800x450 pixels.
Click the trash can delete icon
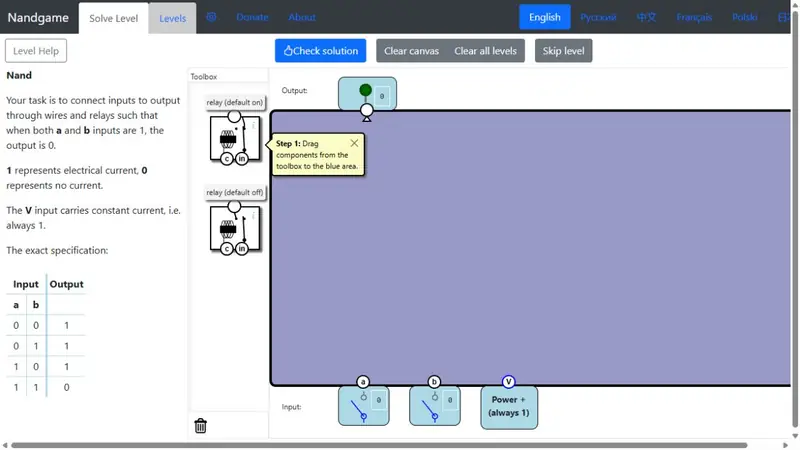(x=201, y=426)
